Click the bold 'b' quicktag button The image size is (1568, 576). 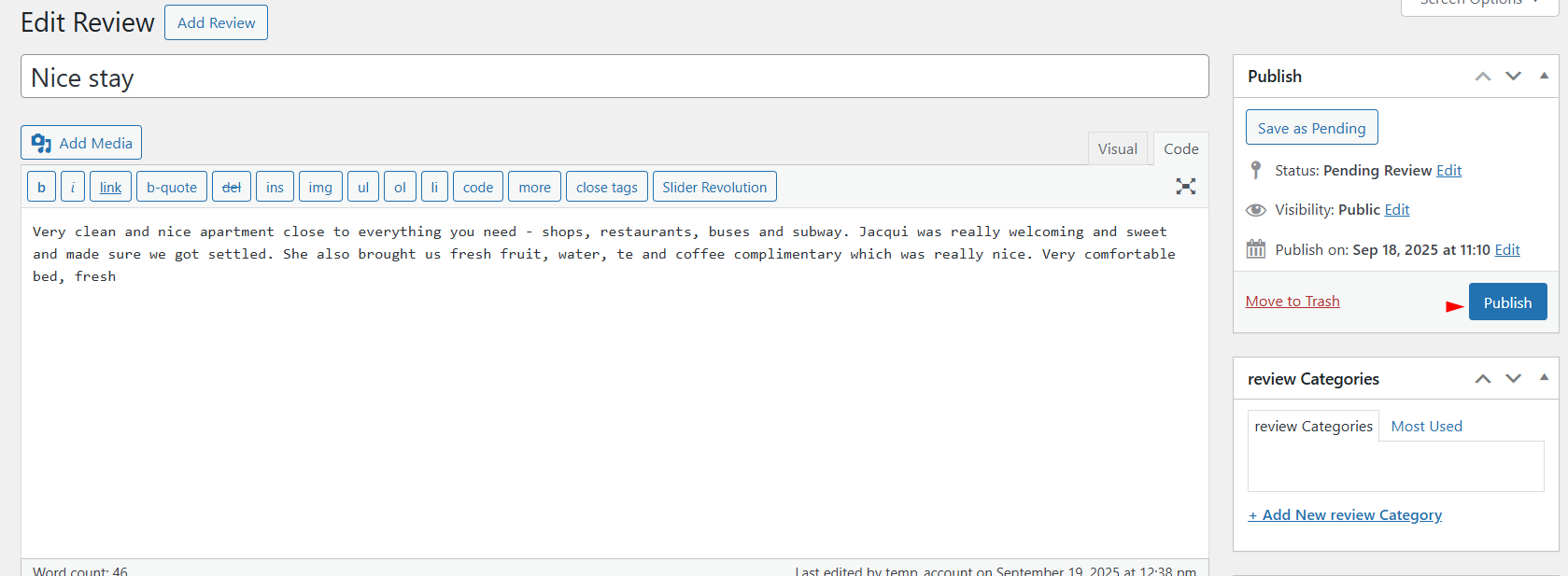41,187
